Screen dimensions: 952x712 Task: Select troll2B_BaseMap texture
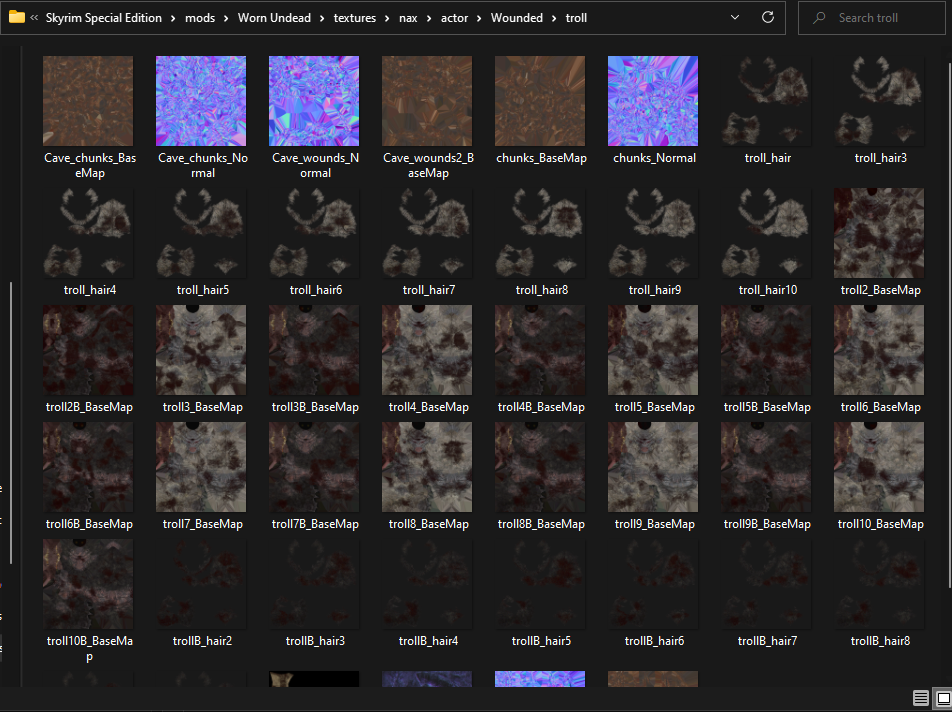89,359
